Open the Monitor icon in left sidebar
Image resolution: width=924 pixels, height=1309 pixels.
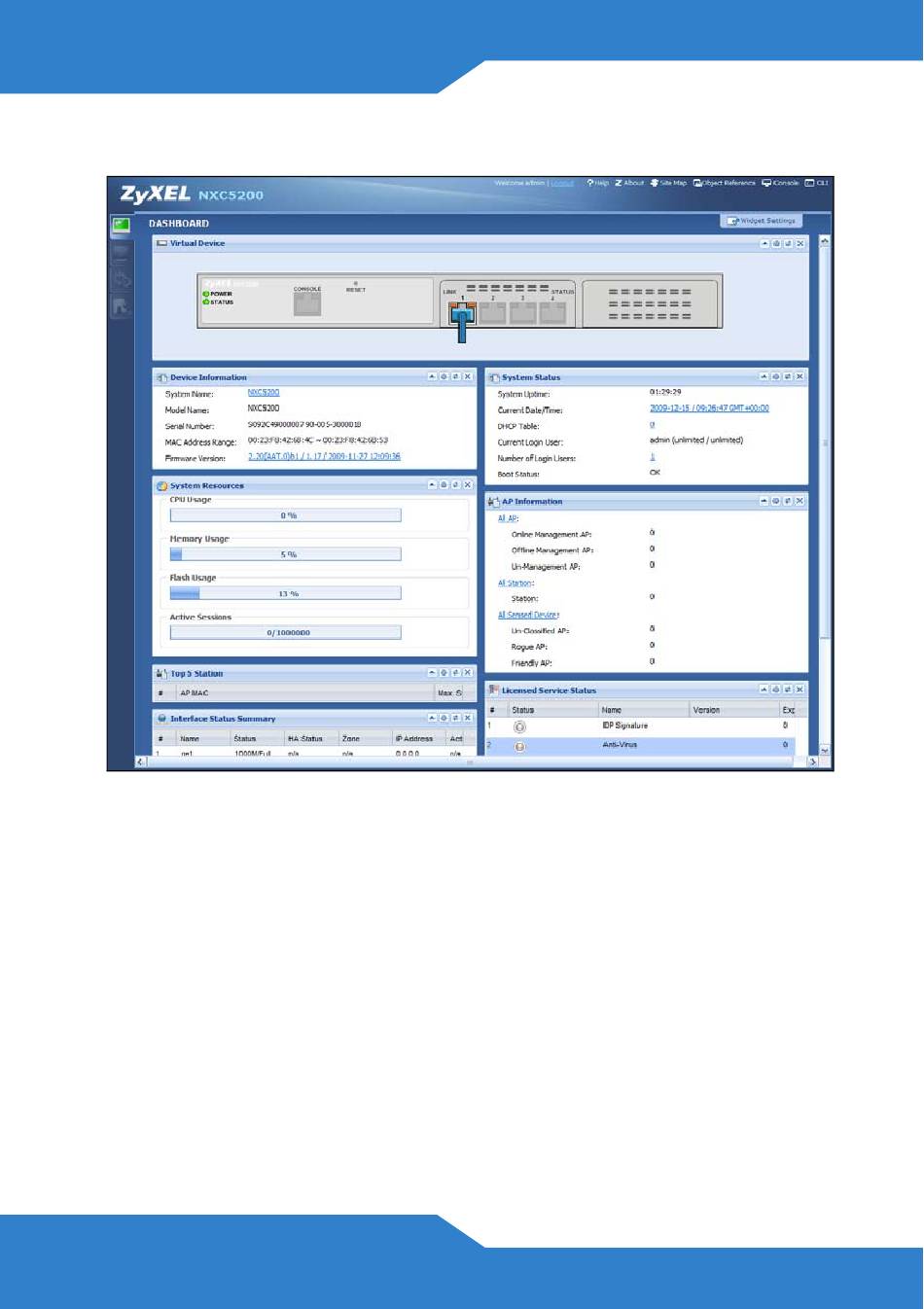point(121,254)
